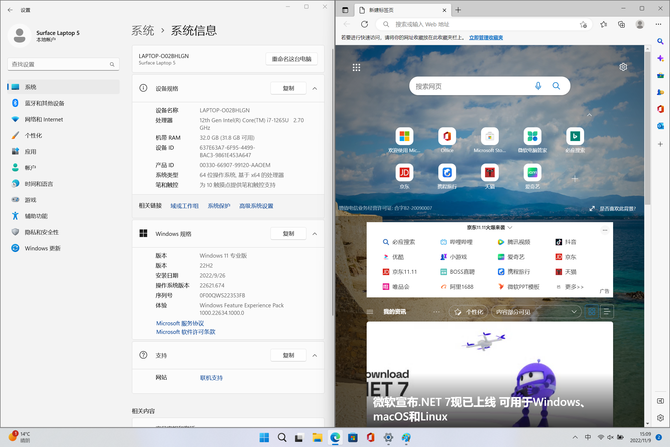670x447 pixels.
Task: Click the 立即管理收藏夹 link in Edge
Action: pos(486,38)
